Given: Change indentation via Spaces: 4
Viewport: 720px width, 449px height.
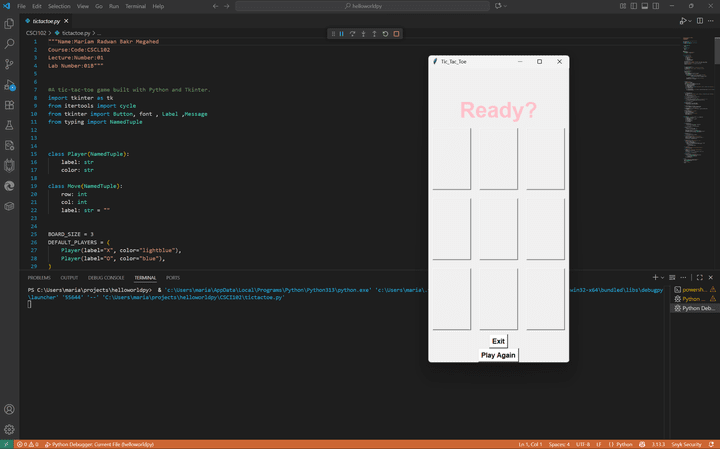Looking at the screenshot, I should [558, 444].
